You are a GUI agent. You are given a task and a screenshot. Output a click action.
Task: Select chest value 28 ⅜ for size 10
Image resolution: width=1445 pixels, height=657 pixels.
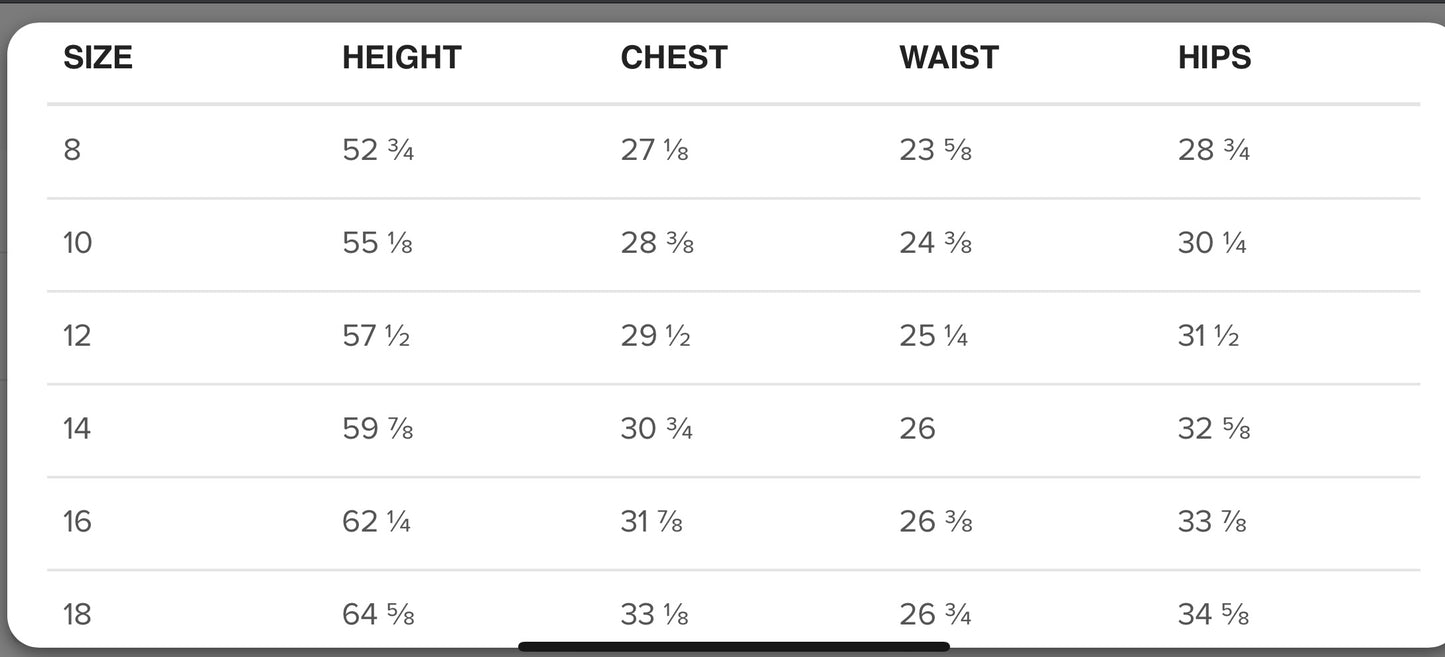(656, 243)
